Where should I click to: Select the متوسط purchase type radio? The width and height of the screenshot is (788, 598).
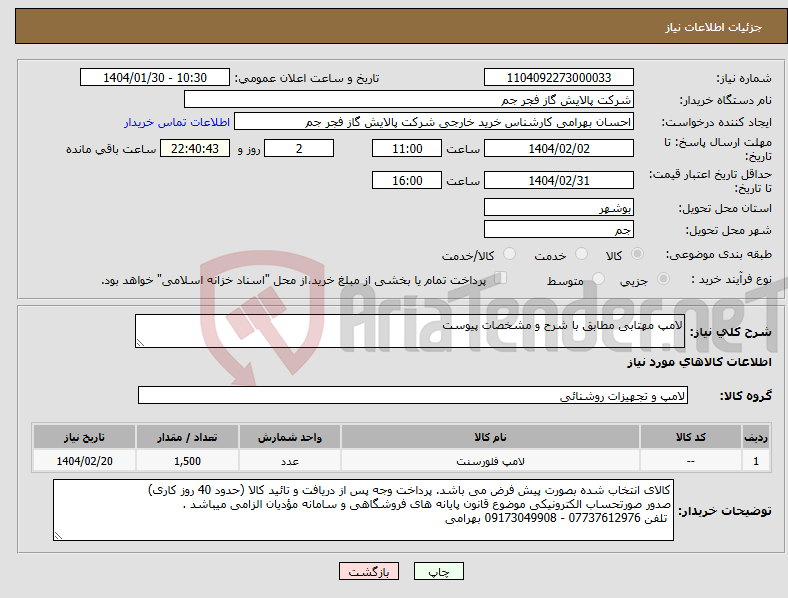click(598, 278)
